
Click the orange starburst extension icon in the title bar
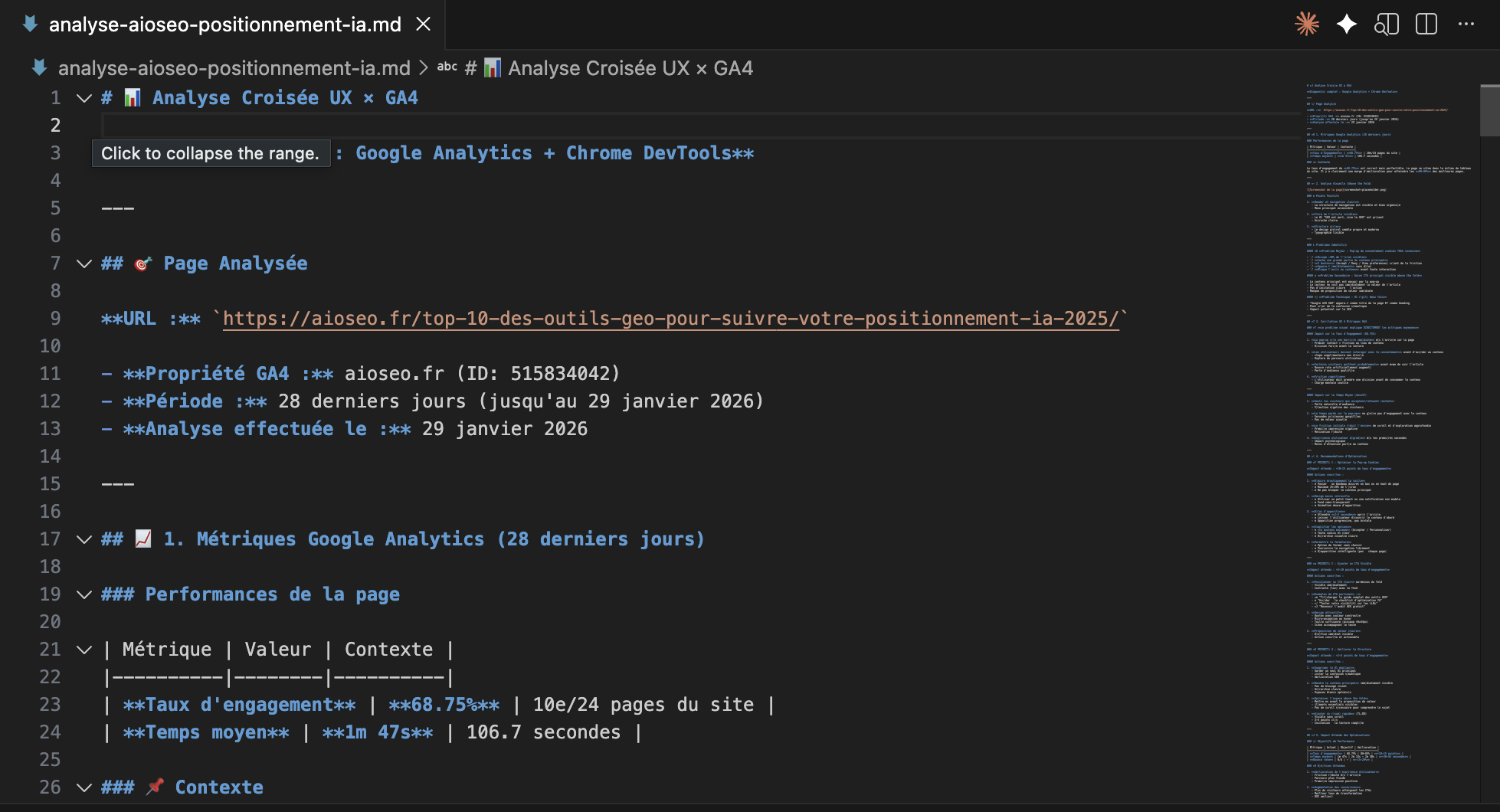(1308, 24)
